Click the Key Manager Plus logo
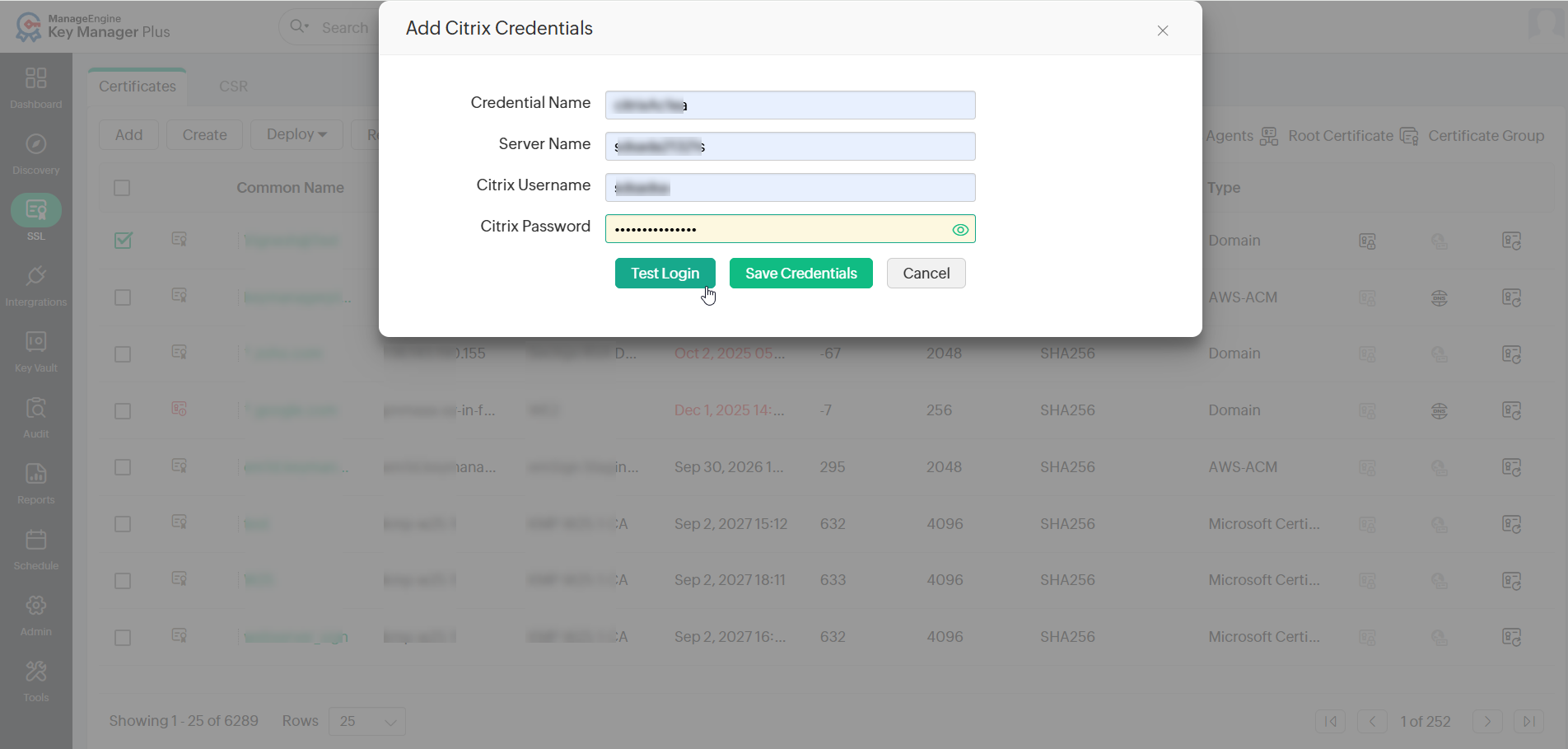The image size is (1568, 749). pos(92,26)
